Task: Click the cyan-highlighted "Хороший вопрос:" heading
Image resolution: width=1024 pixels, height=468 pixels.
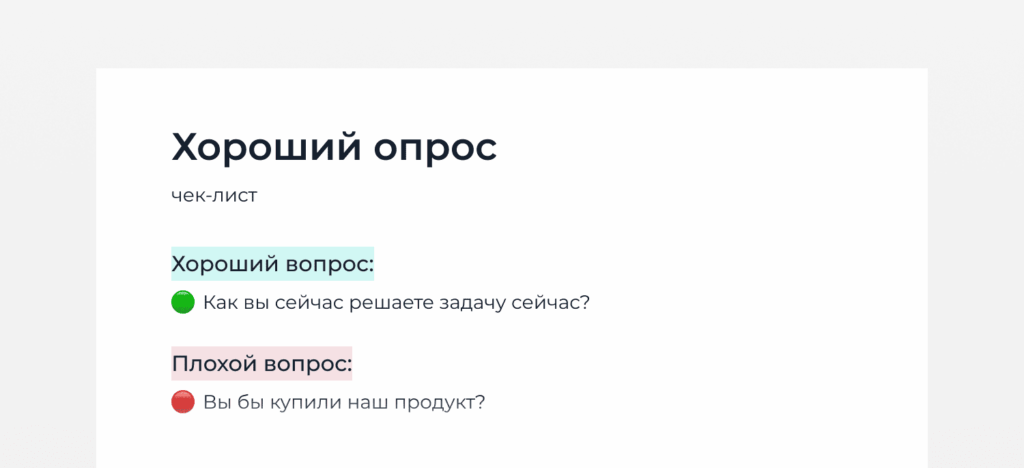Action: (272, 264)
